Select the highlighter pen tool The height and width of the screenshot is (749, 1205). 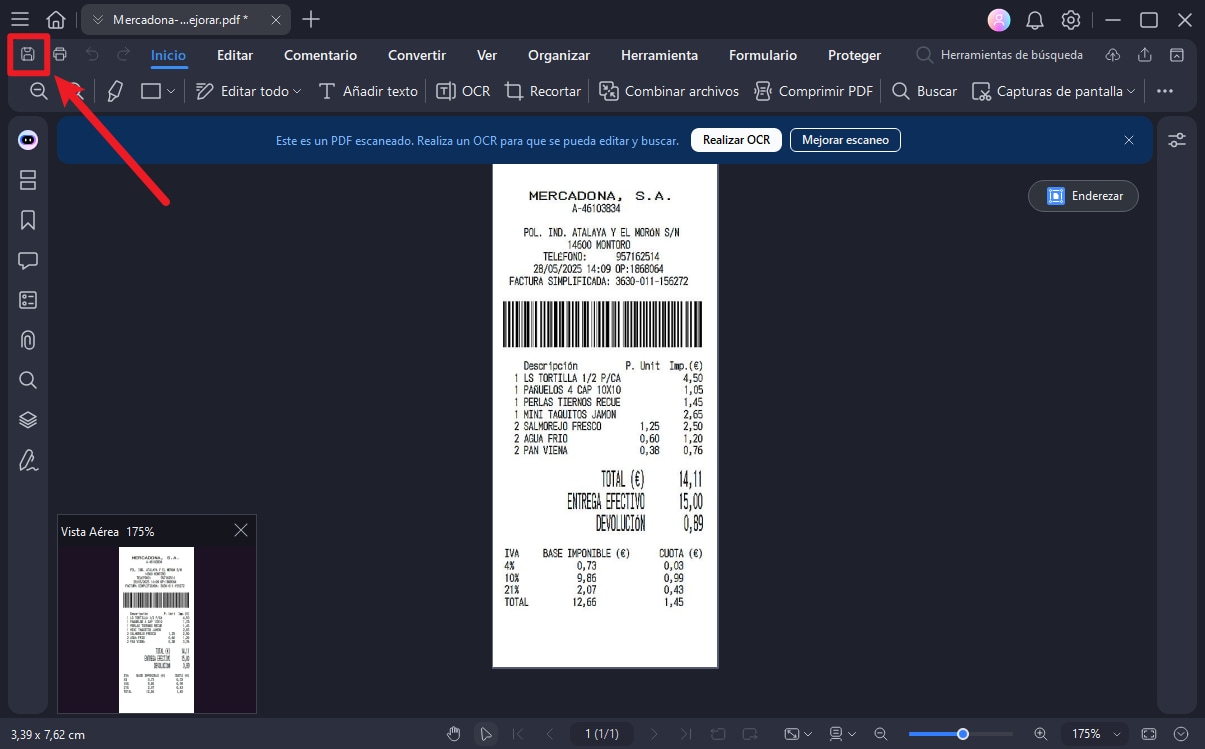[x=114, y=91]
